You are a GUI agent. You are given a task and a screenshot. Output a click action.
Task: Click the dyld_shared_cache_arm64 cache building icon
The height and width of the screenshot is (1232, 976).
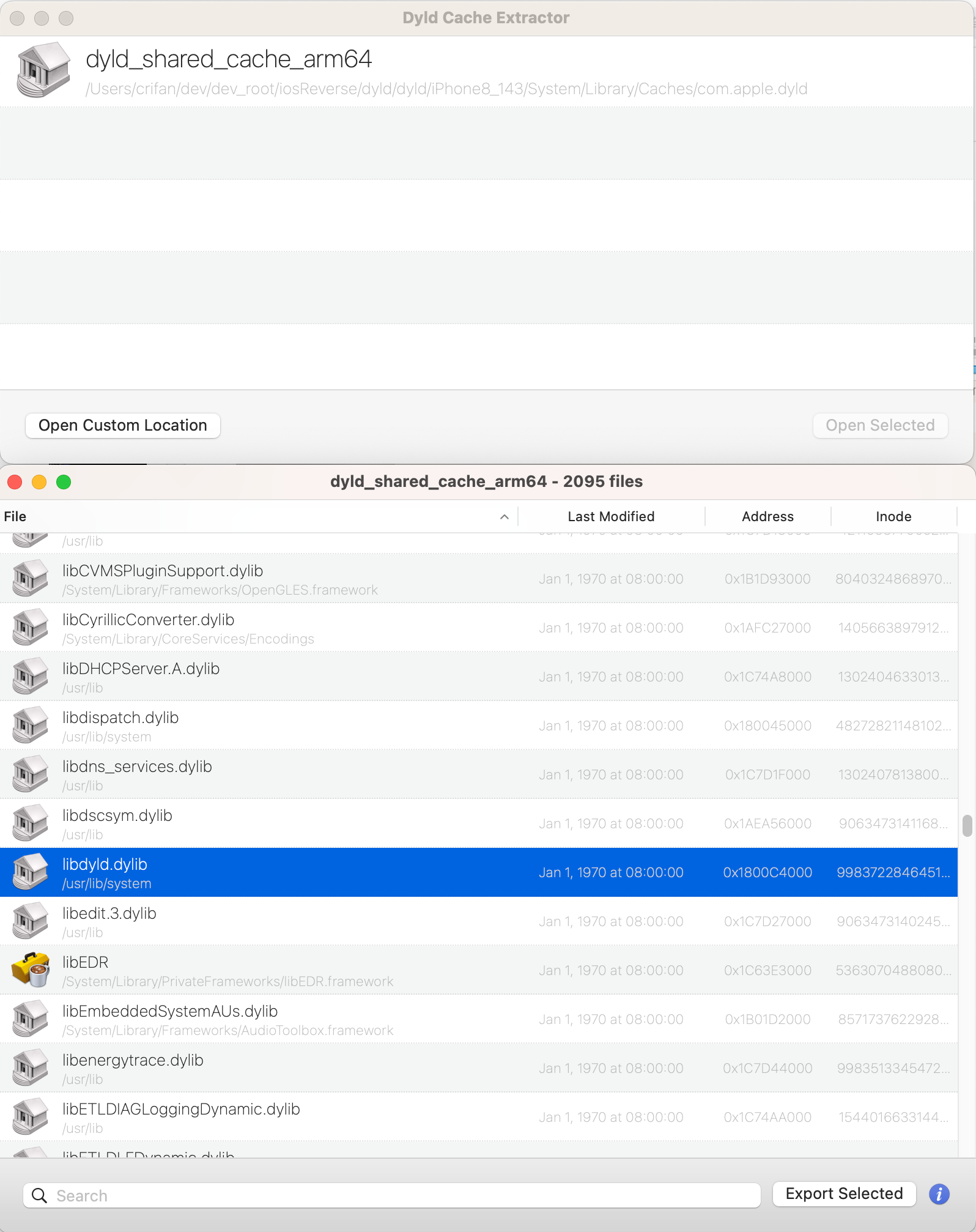43,70
